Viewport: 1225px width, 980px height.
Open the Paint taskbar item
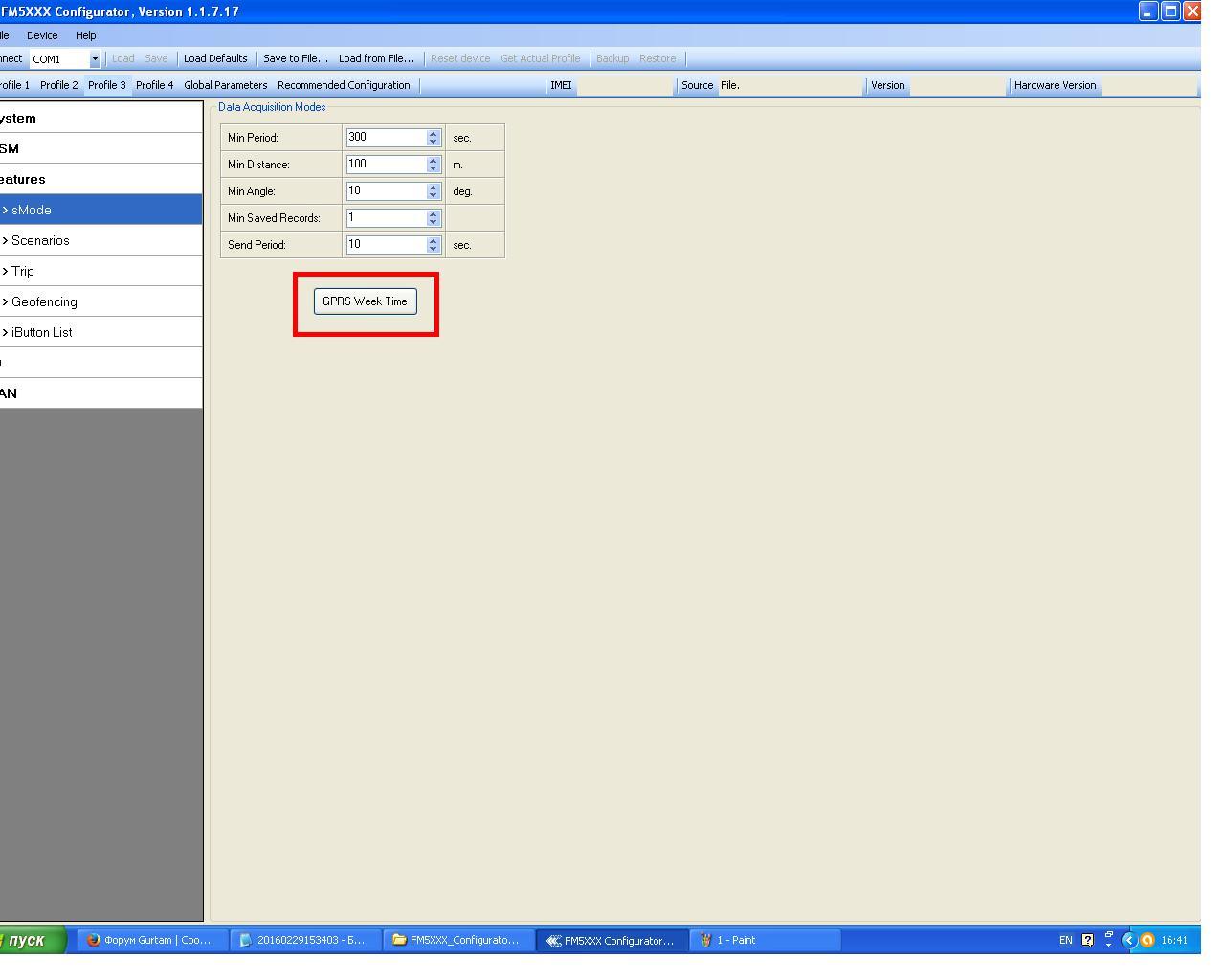765,940
